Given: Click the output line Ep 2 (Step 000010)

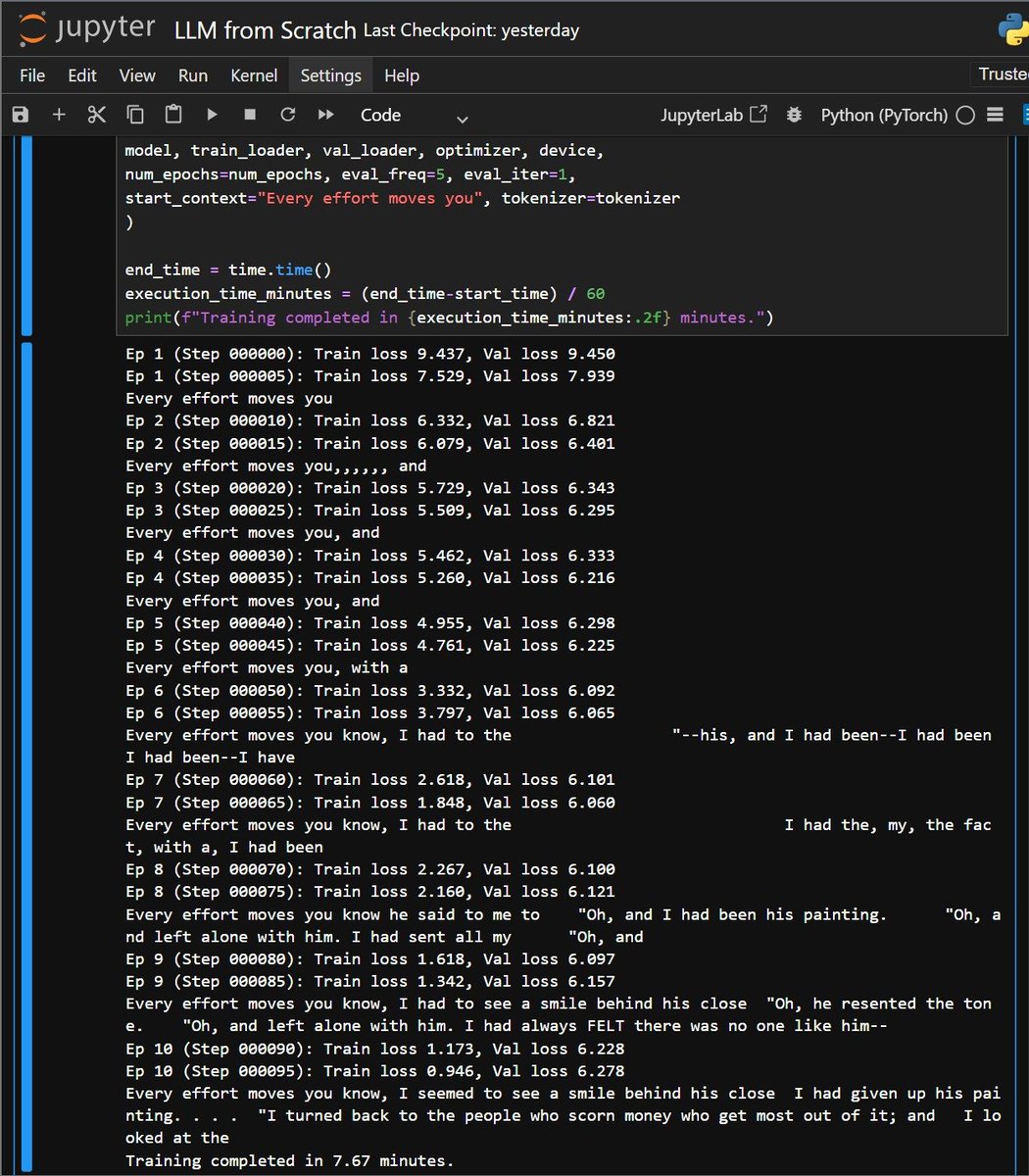Looking at the screenshot, I should point(370,421).
